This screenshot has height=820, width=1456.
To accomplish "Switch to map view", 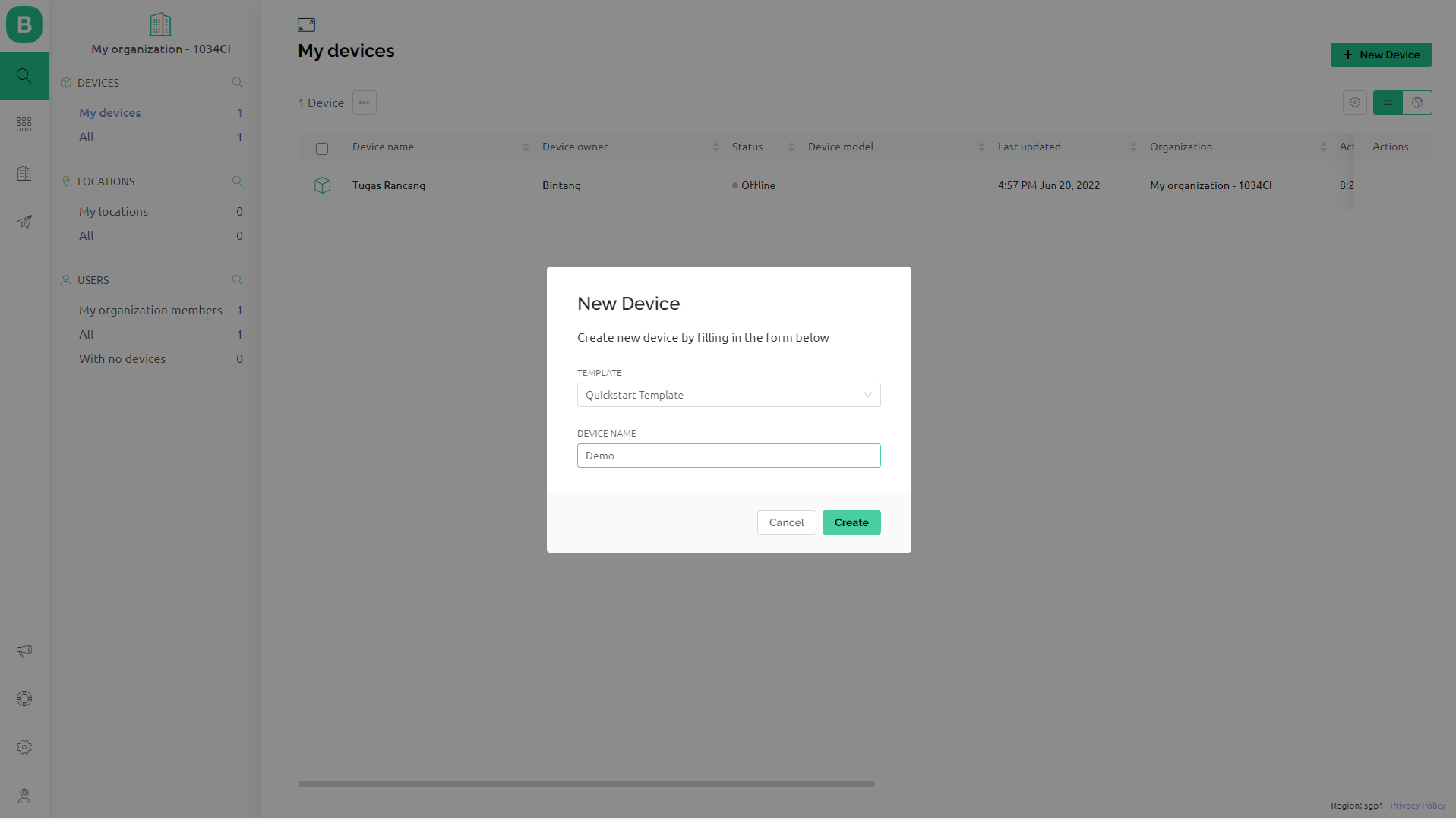I will (1417, 102).
